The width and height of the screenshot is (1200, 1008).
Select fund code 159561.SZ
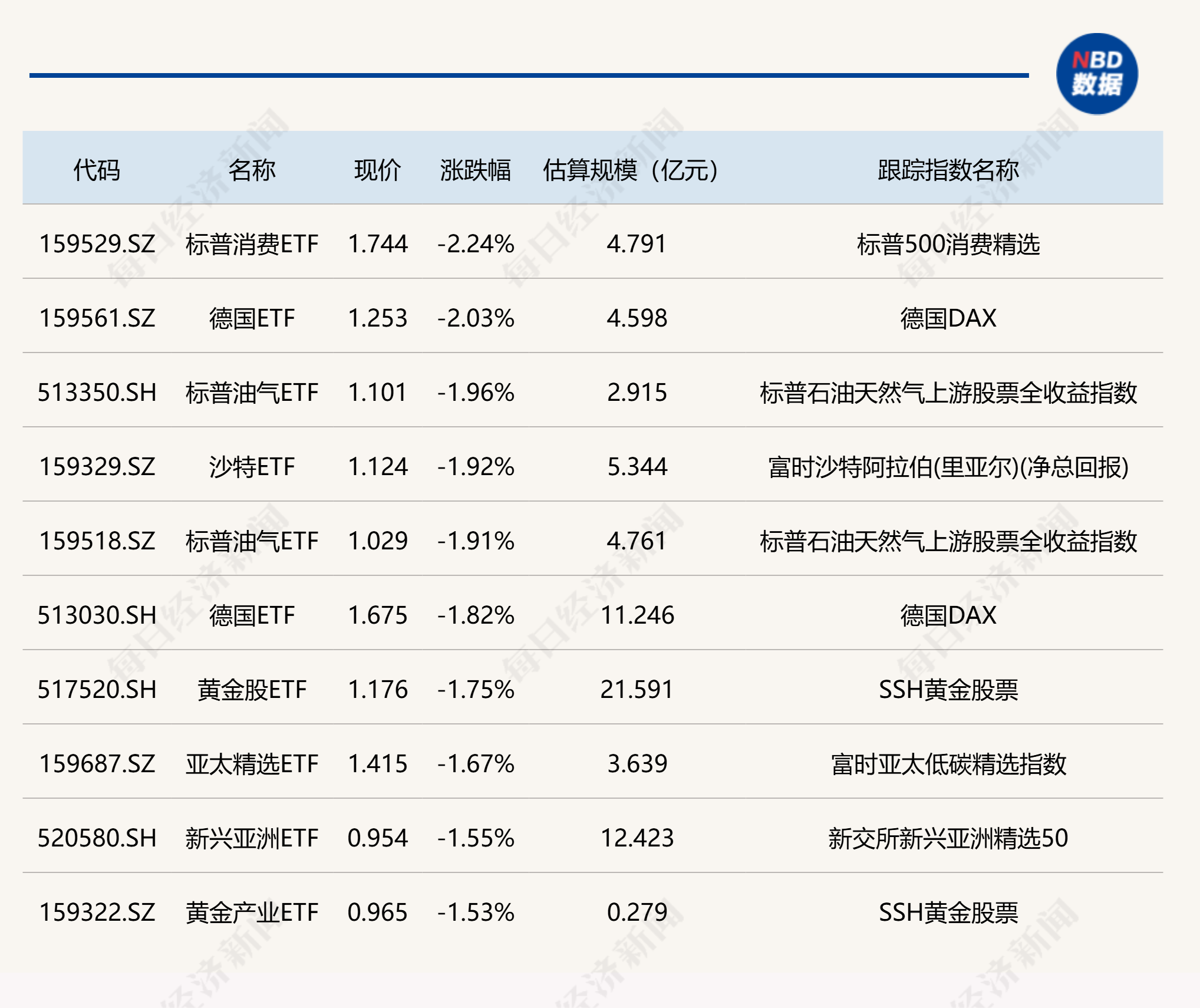tap(97, 318)
